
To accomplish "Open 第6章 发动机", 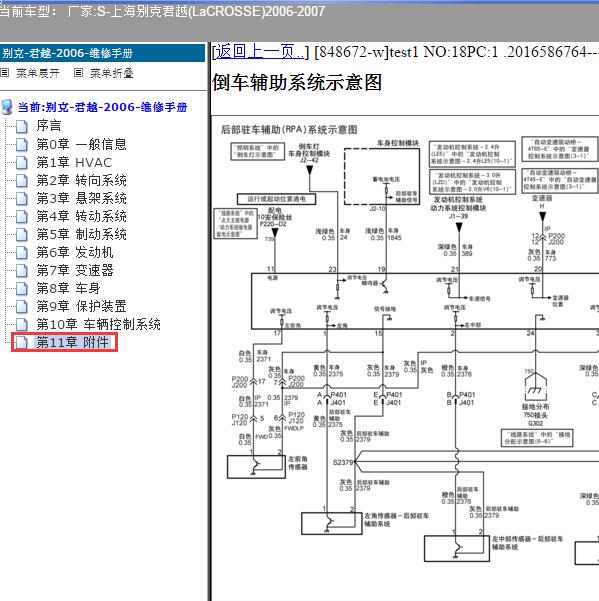I will 75,252.
